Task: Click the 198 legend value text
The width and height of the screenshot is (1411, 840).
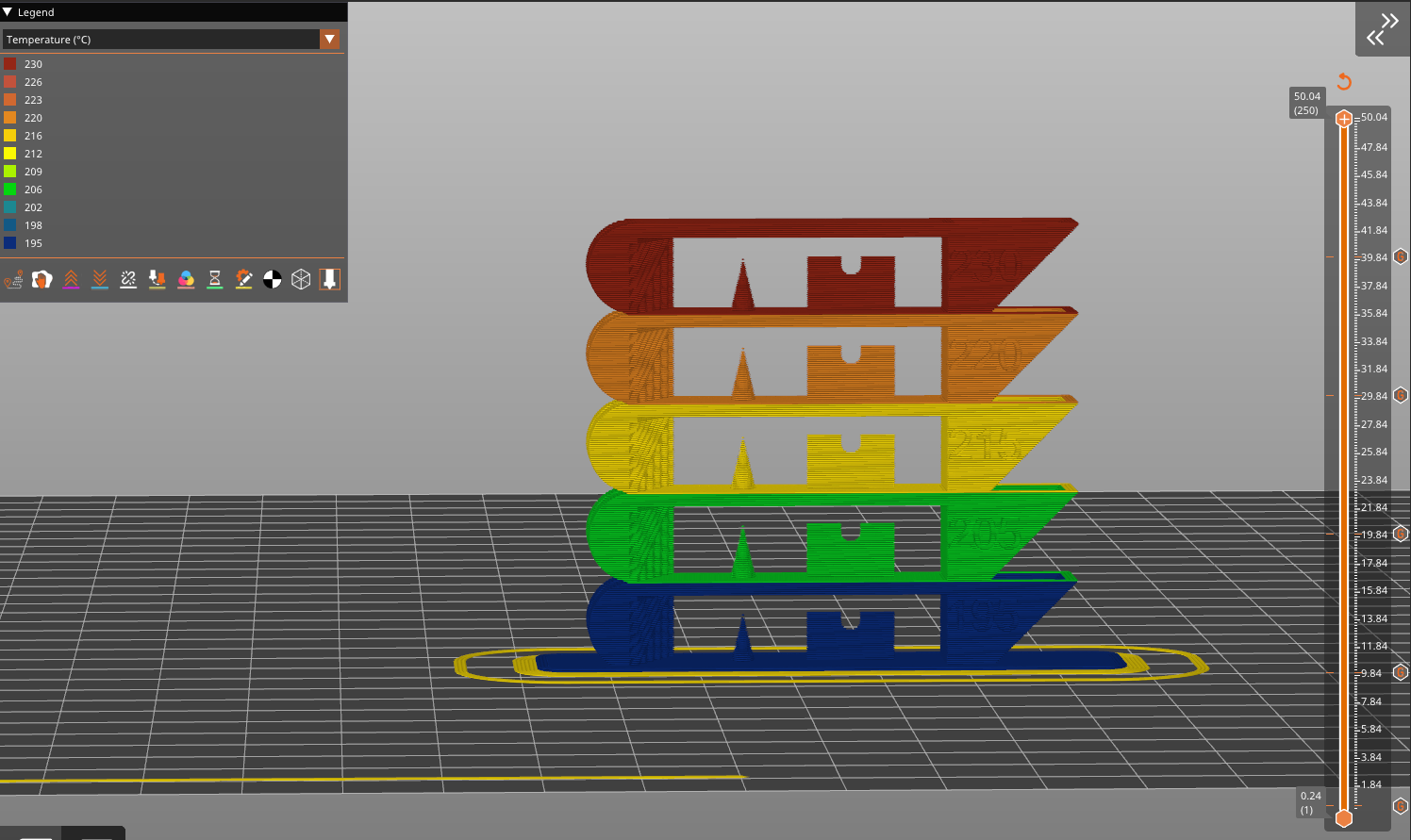Action: pos(33,225)
